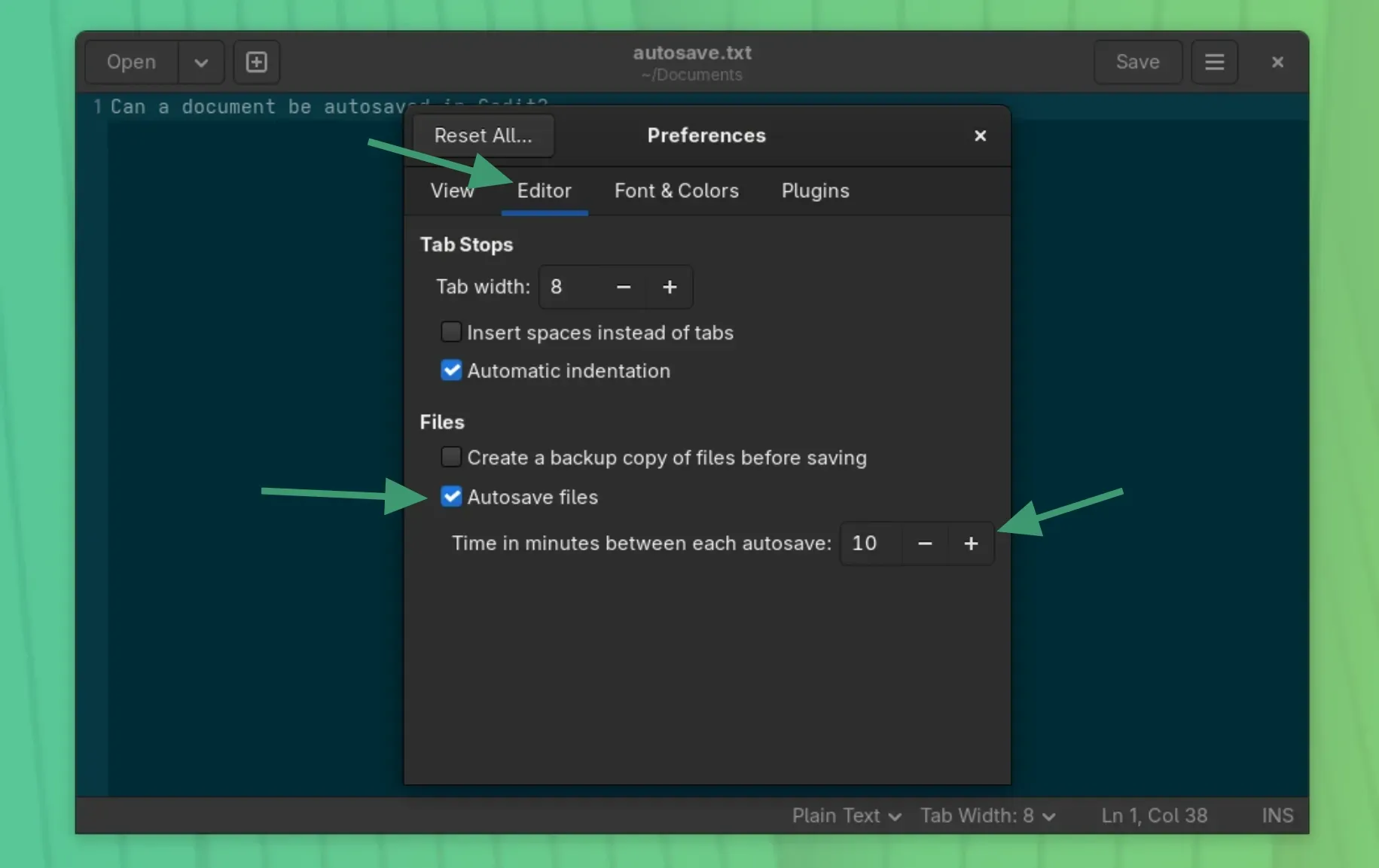This screenshot has height=868, width=1379.
Task: Save the autosave.txt document
Action: point(1137,62)
